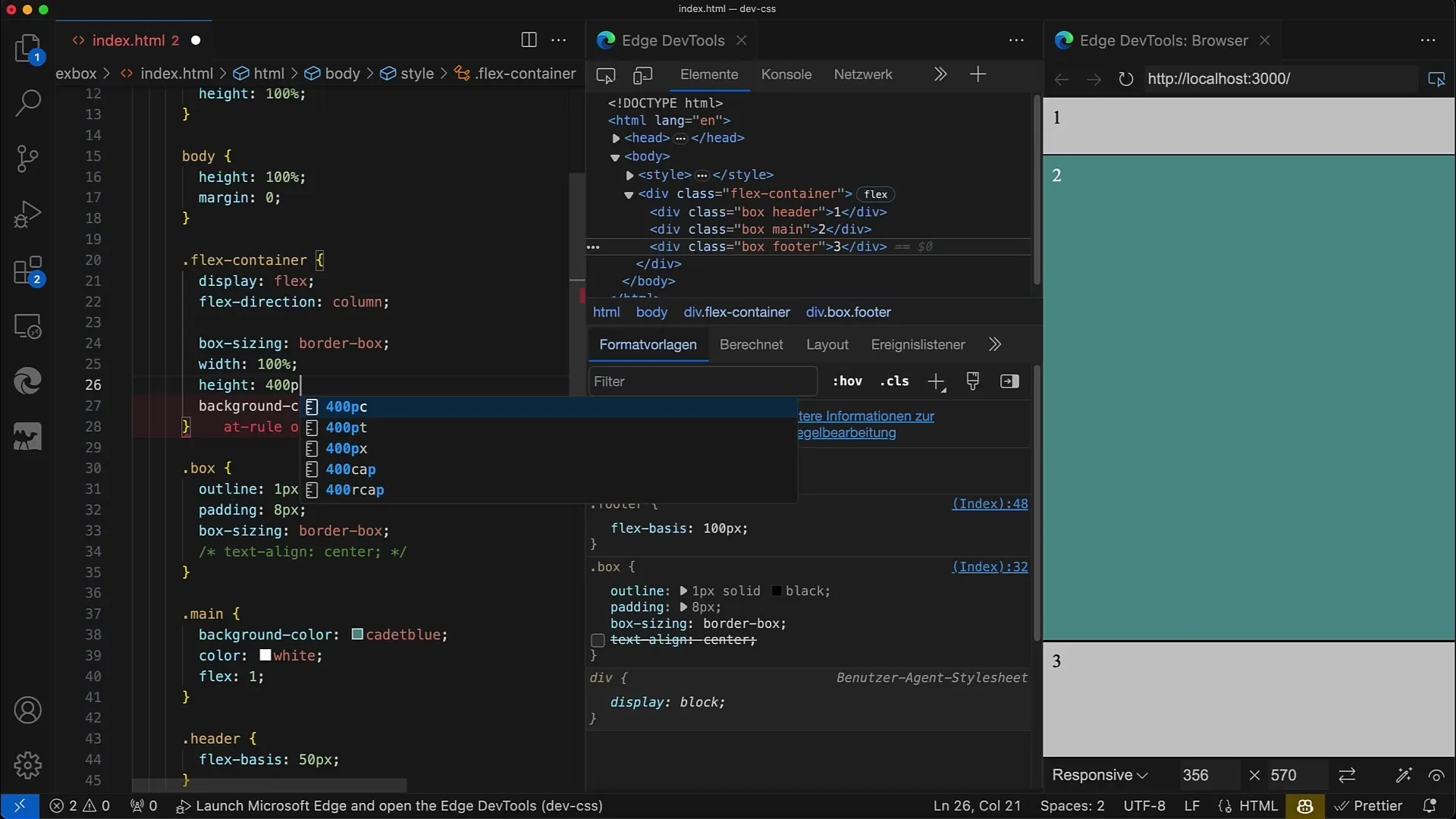The image size is (1456, 819).
Task: Expand the head element node
Action: (616, 139)
